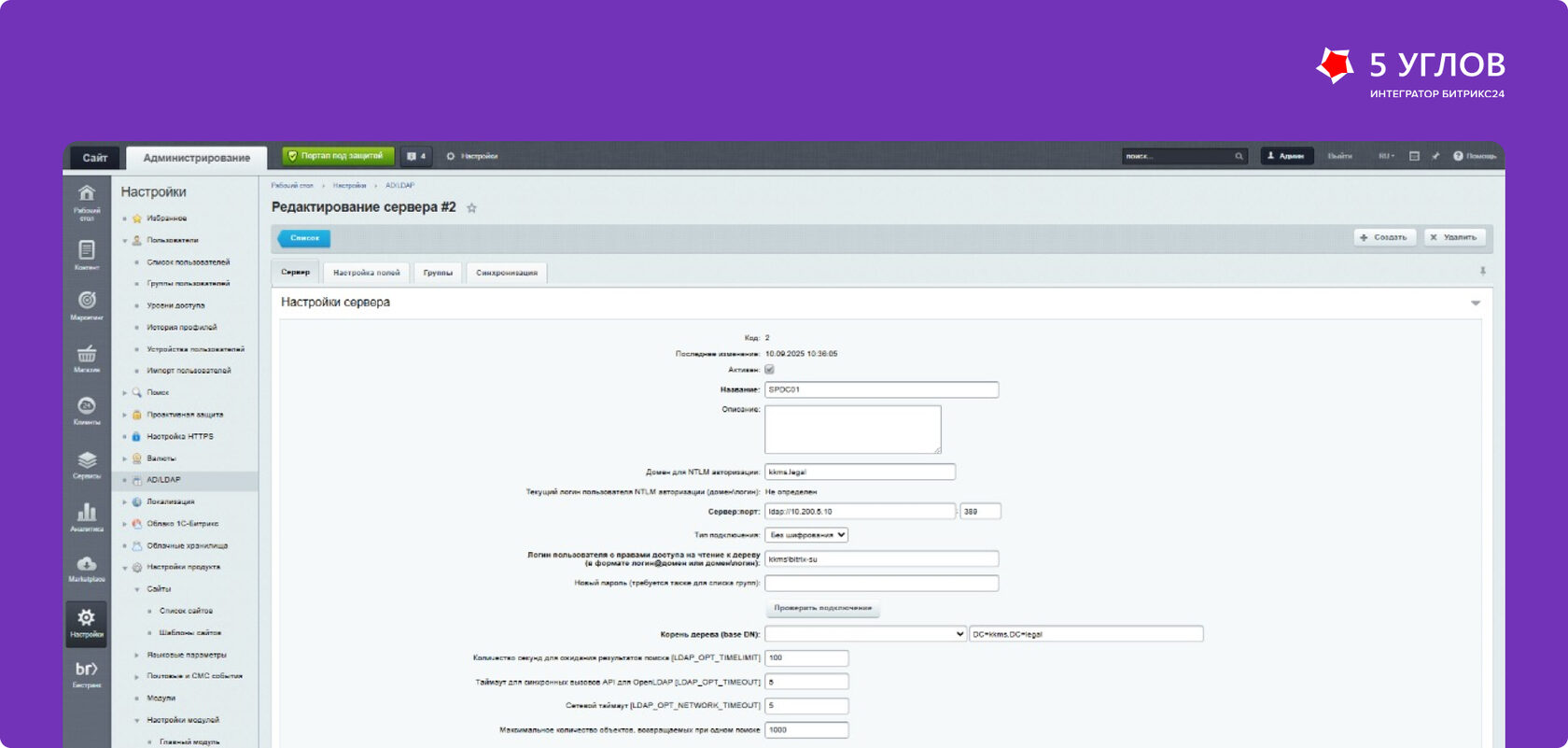This screenshot has width=1568, height=748.
Task: Open Настройки link in top bar
Action: [472, 156]
